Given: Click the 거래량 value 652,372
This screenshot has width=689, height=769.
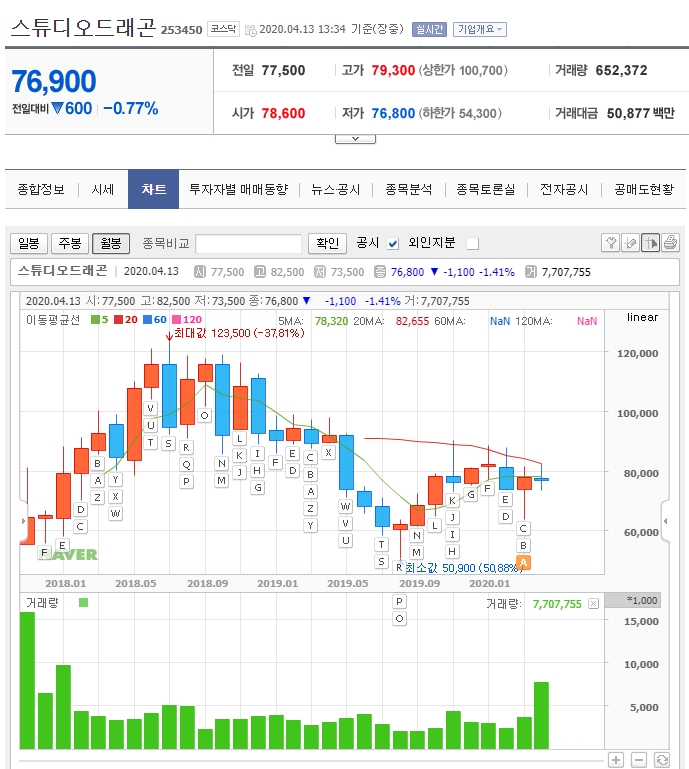Looking at the screenshot, I should [x=621, y=70].
